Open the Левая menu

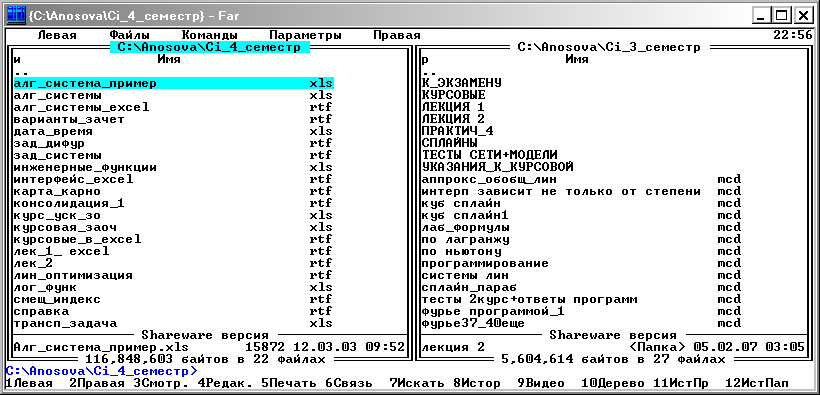57,36
